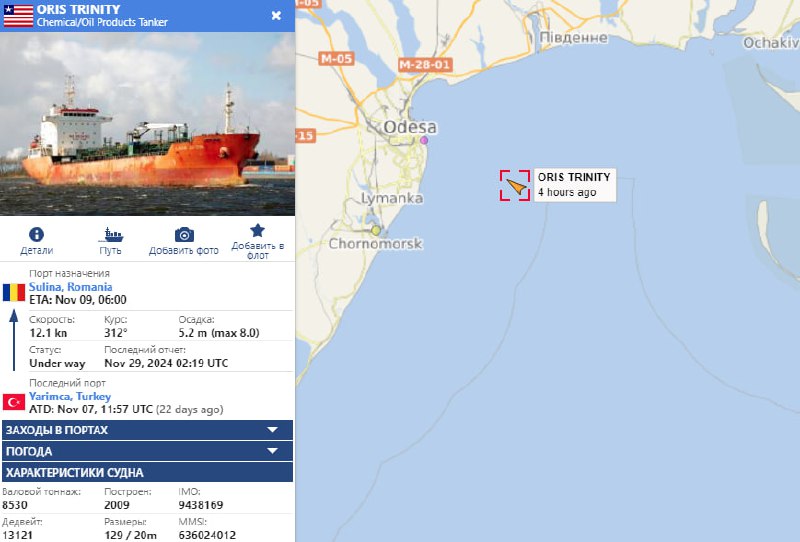The image size is (800, 542).
Task: Click the Liberia flag icon in header
Action: (x=18, y=16)
